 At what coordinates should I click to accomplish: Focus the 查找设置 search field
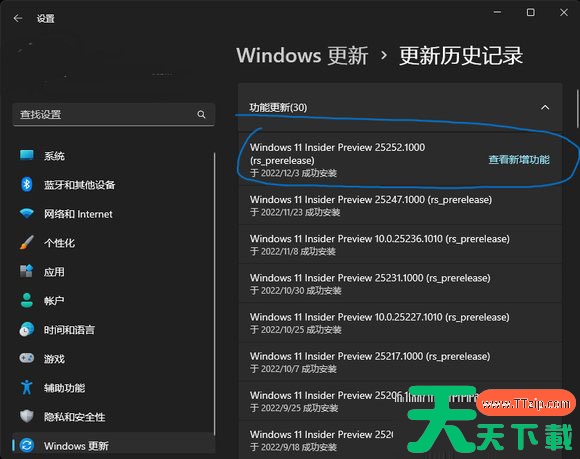(114, 115)
